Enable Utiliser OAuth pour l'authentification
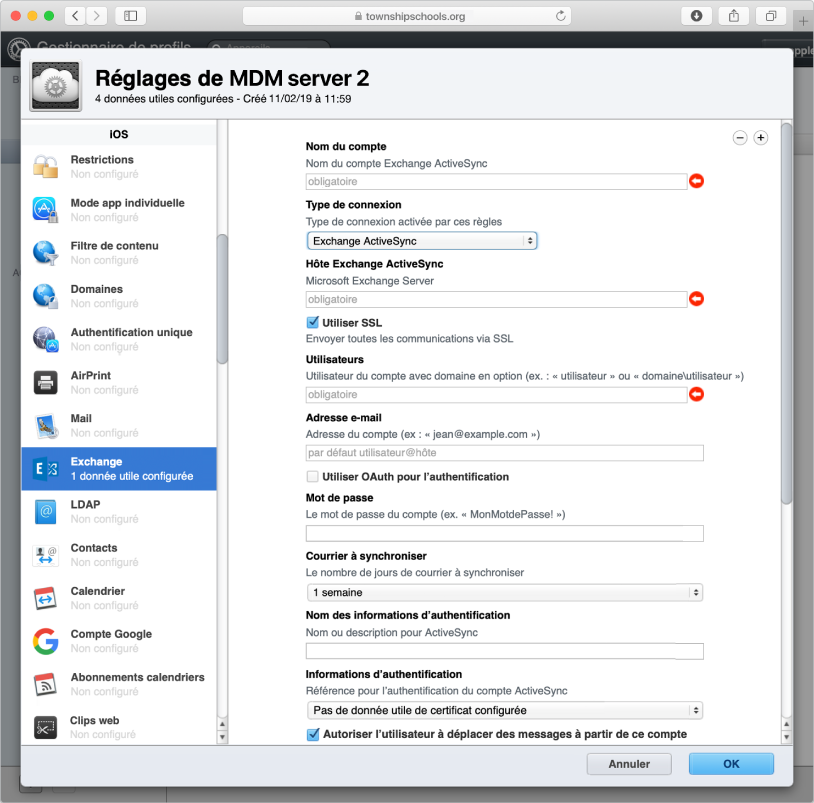 (313, 477)
